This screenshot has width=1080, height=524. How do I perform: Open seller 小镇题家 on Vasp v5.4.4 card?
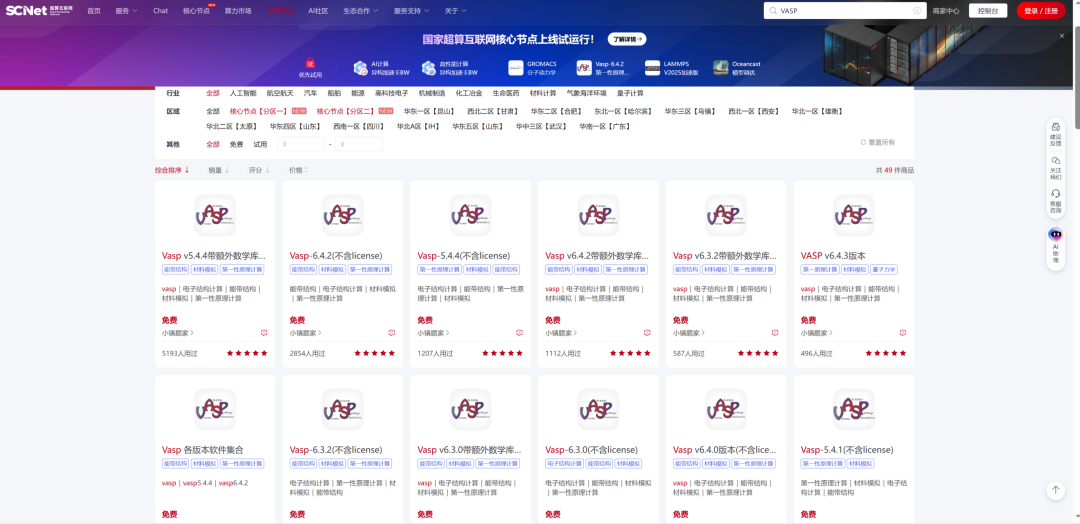[x=178, y=333]
